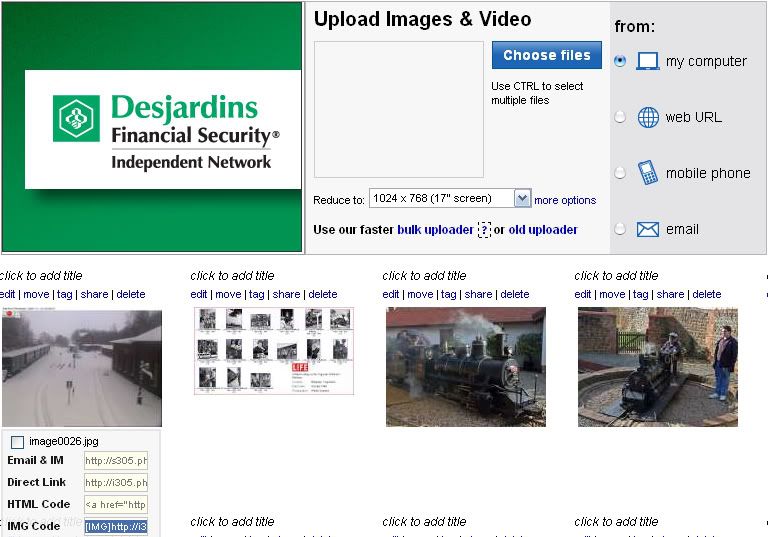Click tag for the turntable locomotive image
The image size is (768, 537).
(640, 294)
